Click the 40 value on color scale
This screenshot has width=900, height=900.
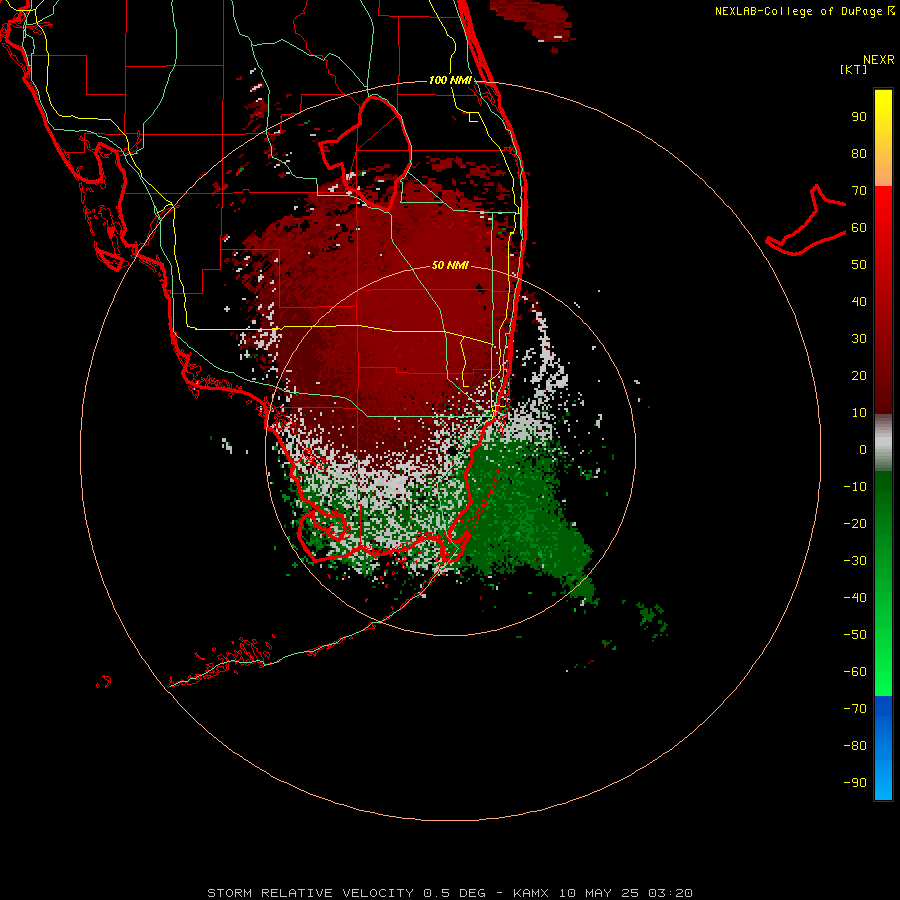click(x=859, y=301)
